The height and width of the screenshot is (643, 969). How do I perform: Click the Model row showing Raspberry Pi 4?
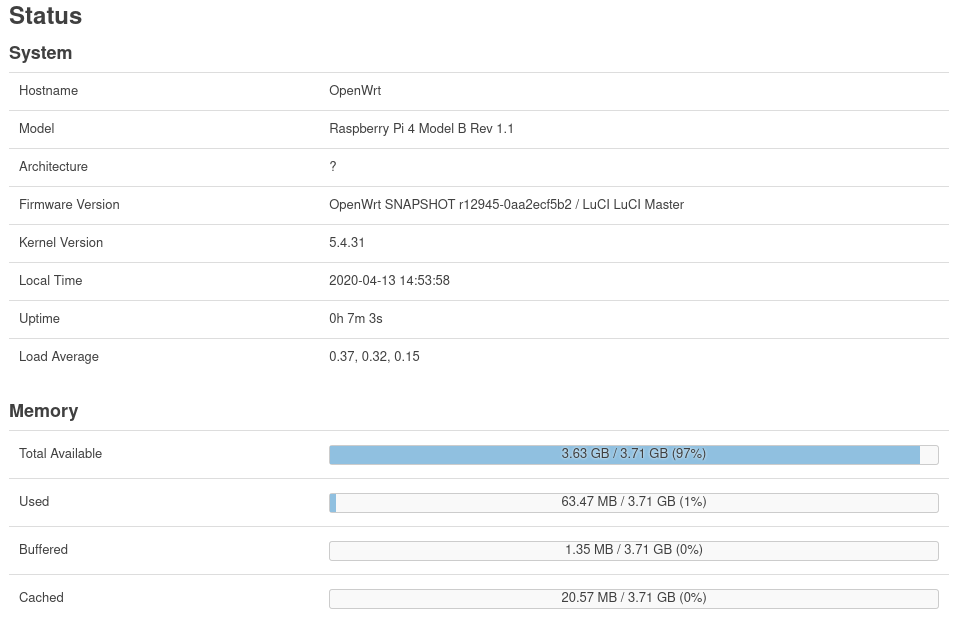[x=421, y=129]
